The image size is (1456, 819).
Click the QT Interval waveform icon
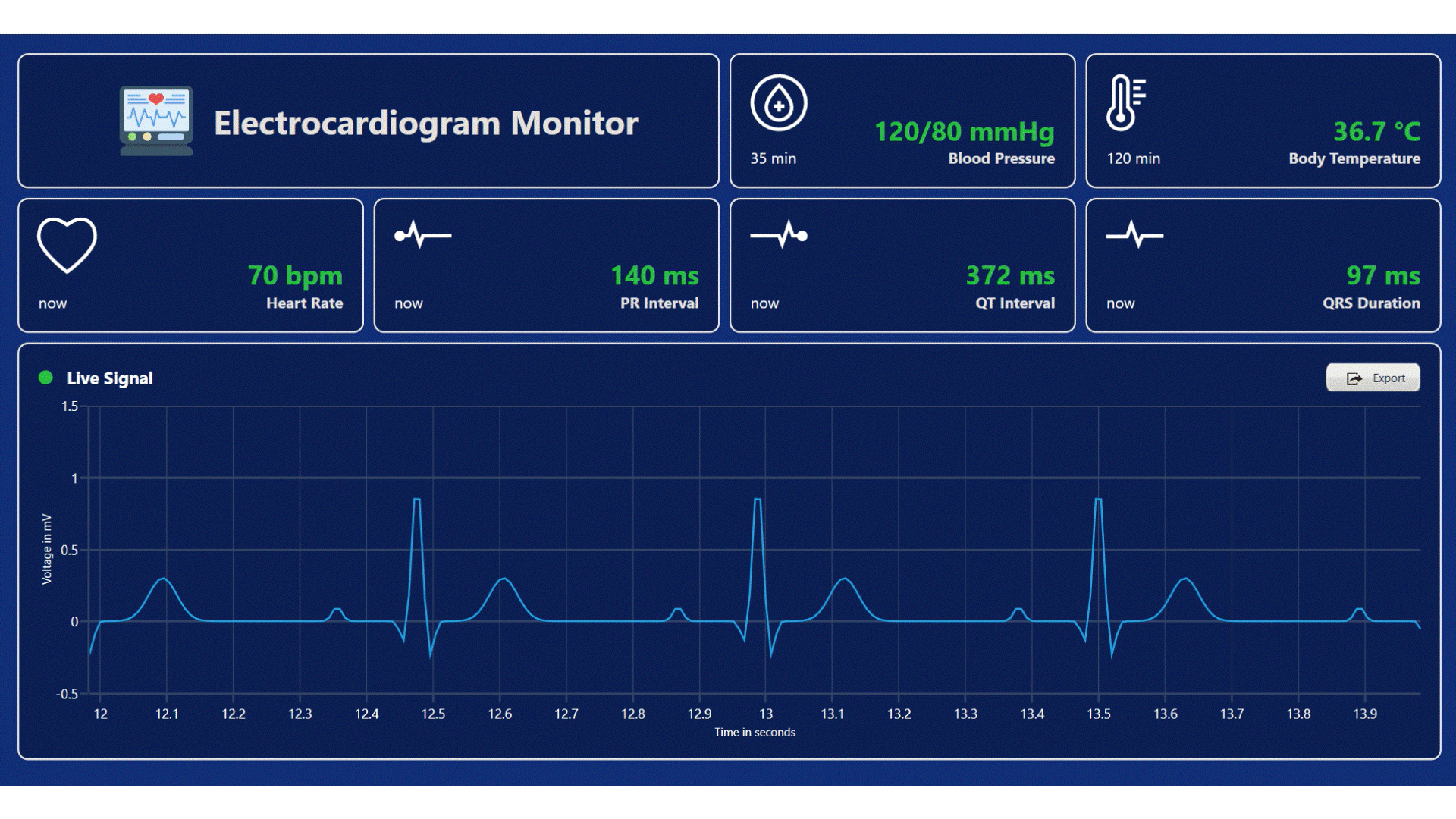tap(779, 235)
